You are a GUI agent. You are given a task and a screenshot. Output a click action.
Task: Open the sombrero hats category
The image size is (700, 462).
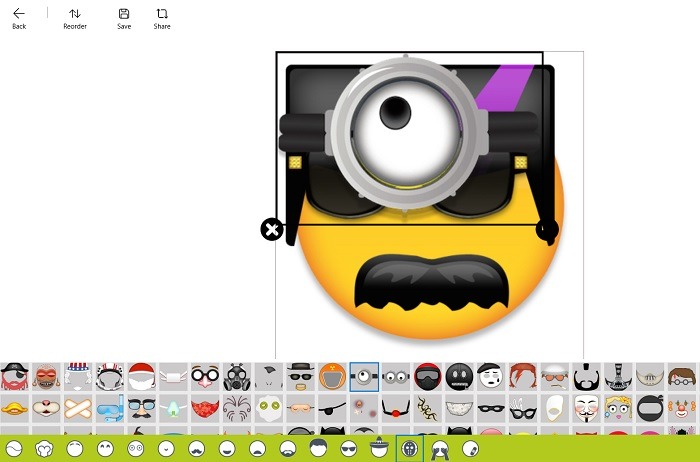379,447
